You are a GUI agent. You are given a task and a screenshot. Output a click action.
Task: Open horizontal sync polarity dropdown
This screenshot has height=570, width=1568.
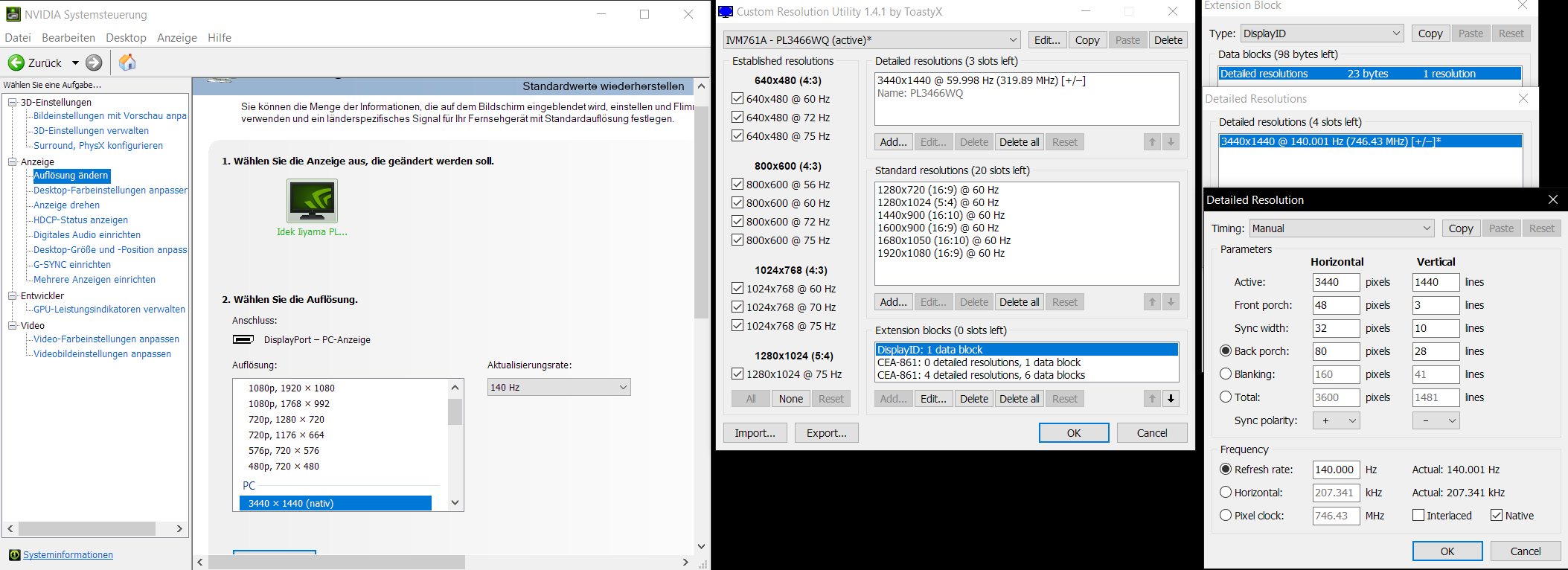click(x=1337, y=420)
